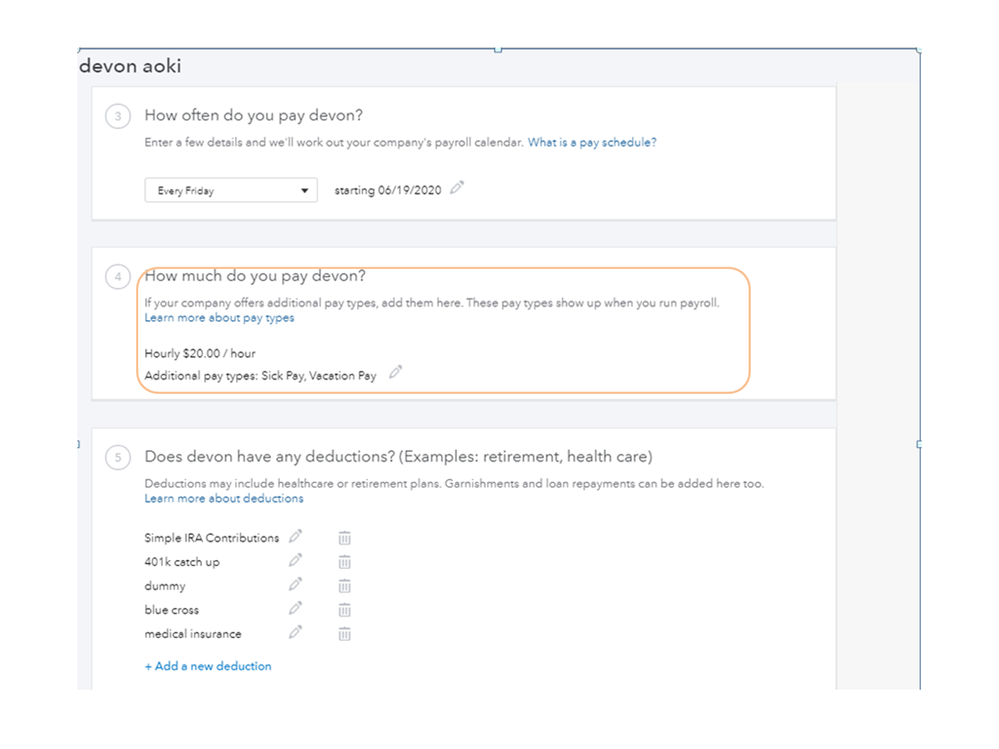Delete the medical insurance deduction

point(344,634)
